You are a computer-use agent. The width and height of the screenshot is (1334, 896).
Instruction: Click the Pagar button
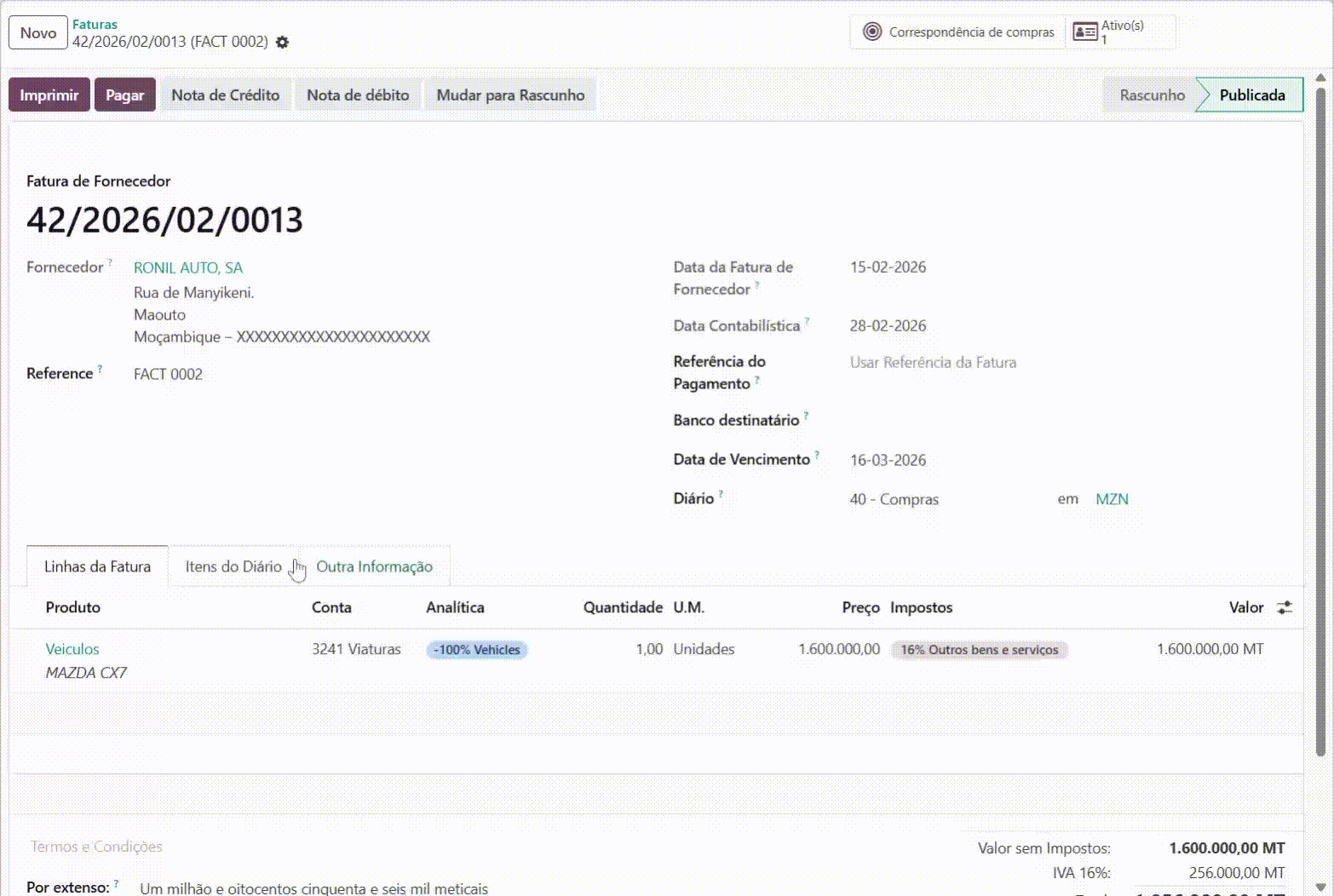click(x=124, y=95)
